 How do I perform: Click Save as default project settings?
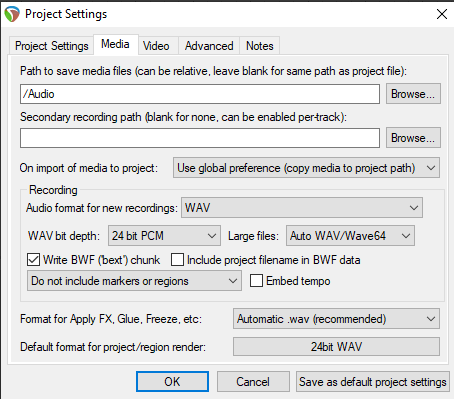click(373, 381)
